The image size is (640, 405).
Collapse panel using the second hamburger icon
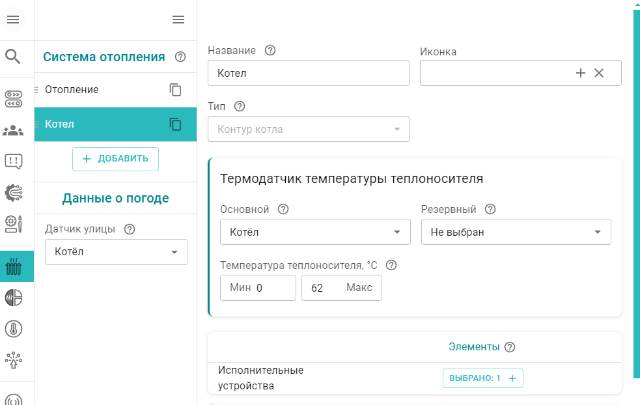click(178, 19)
